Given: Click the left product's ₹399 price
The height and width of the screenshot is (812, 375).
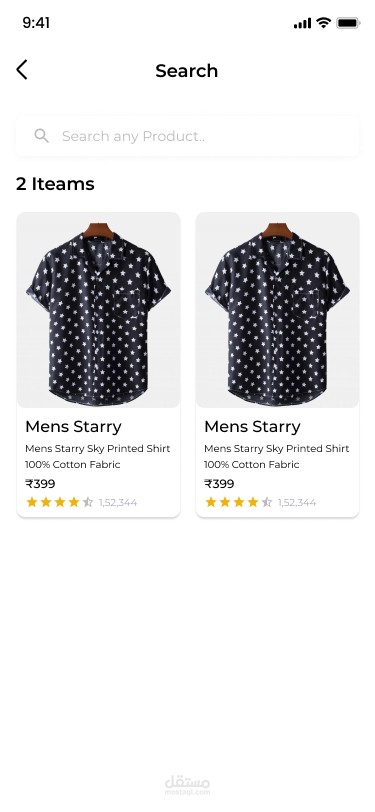Looking at the screenshot, I should click(40, 484).
